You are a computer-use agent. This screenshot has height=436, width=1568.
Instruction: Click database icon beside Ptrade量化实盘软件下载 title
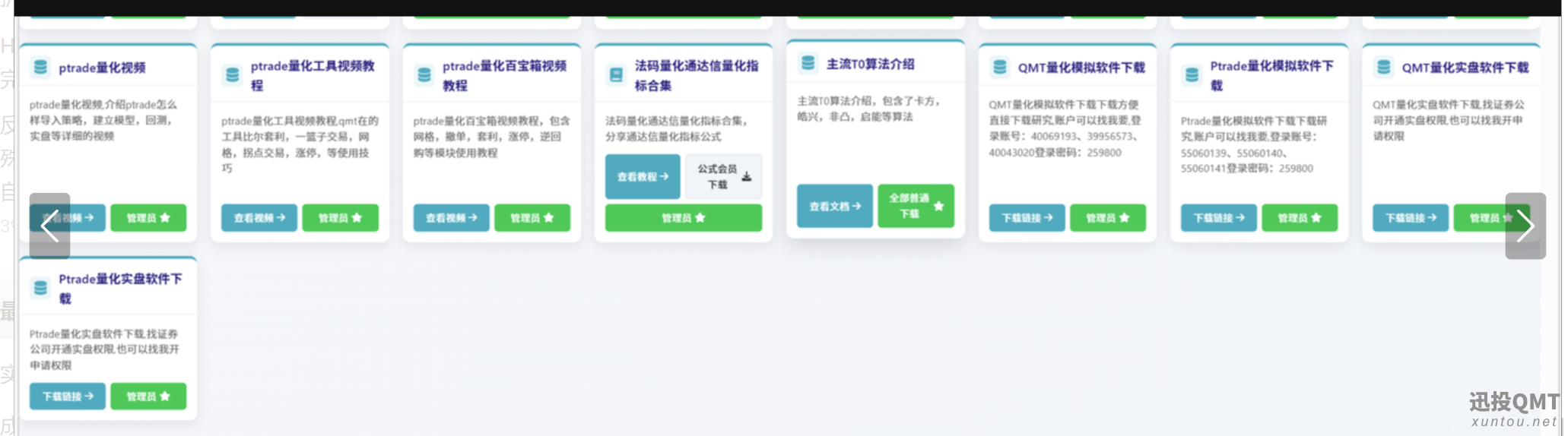pos(40,288)
